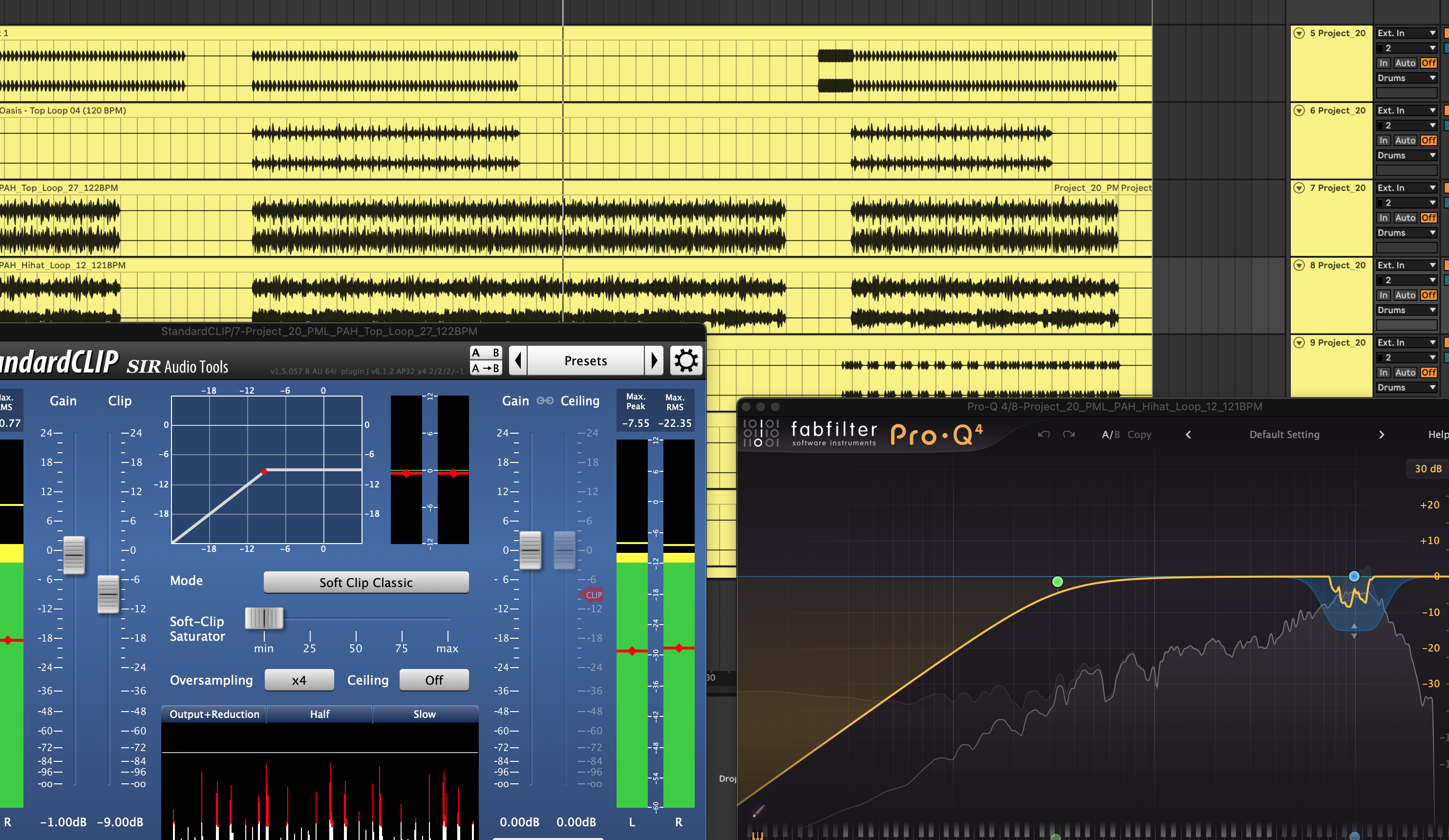The width and height of the screenshot is (1449, 840).
Task: Open the Ext. In input dropdown for track 7
Action: point(1406,187)
